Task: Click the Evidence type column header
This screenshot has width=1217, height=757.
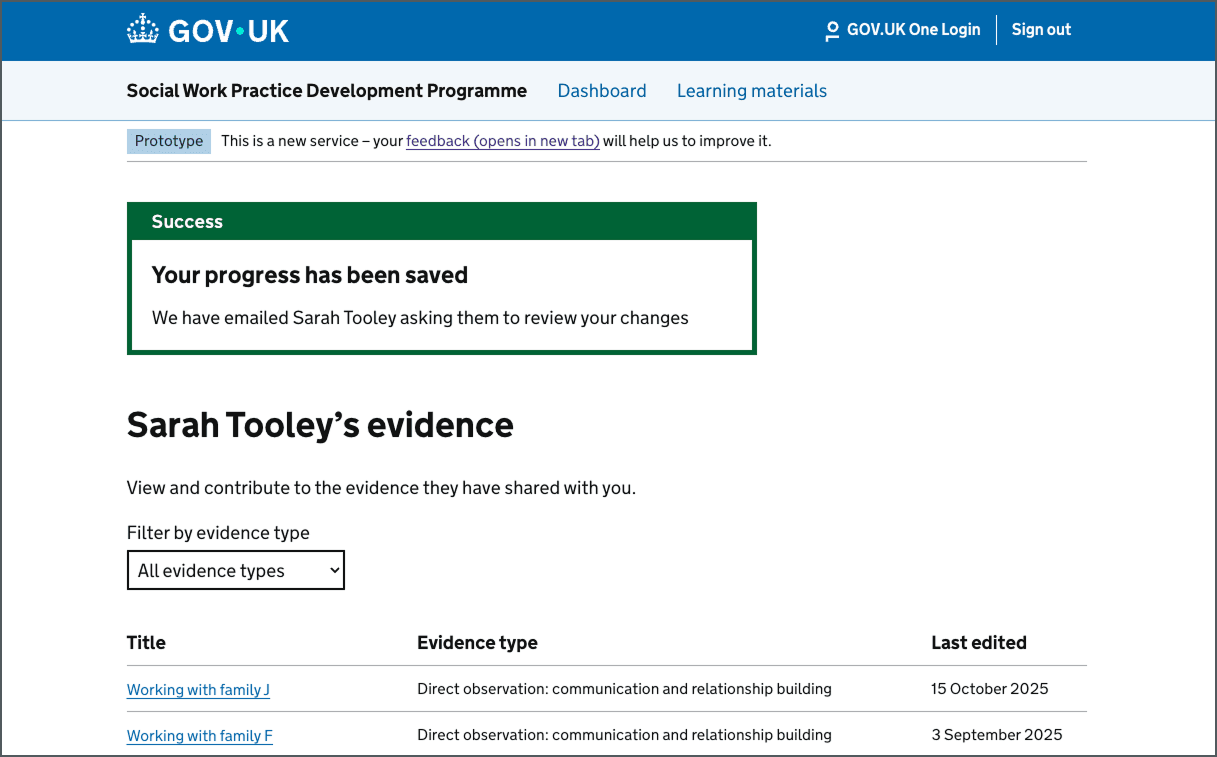Action: 477,642
